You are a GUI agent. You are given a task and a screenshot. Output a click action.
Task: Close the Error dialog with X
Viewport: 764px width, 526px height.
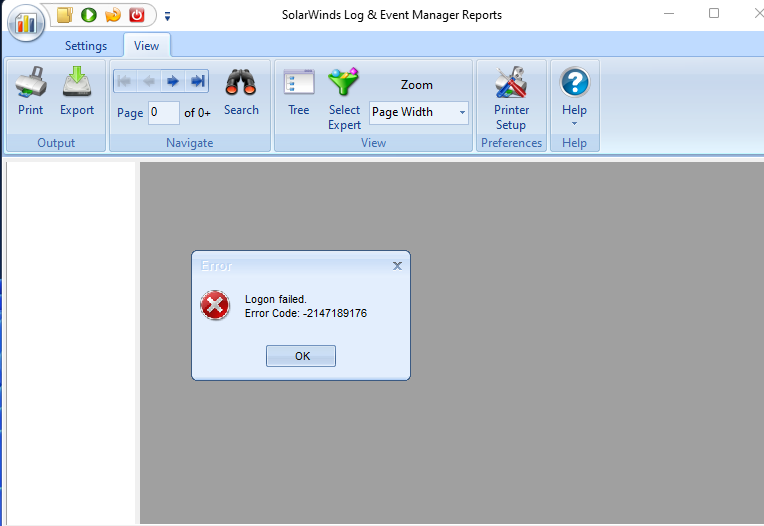click(398, 266)
